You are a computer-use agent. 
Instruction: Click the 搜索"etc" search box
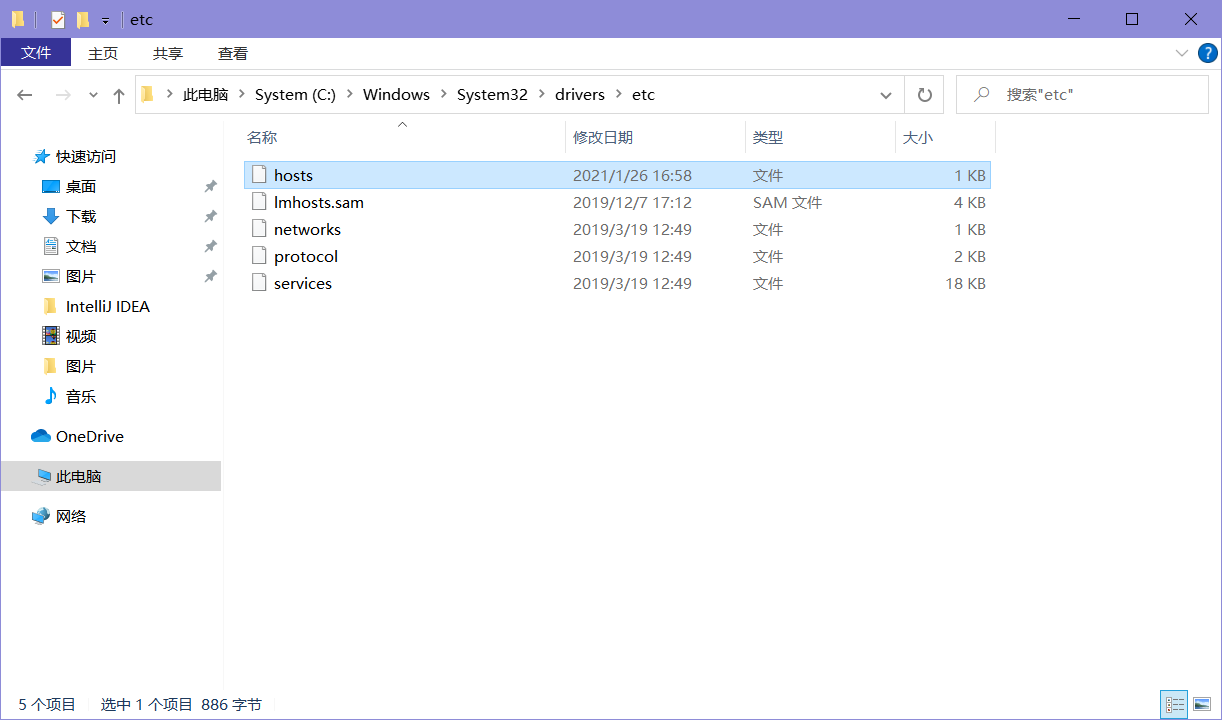1082,94
